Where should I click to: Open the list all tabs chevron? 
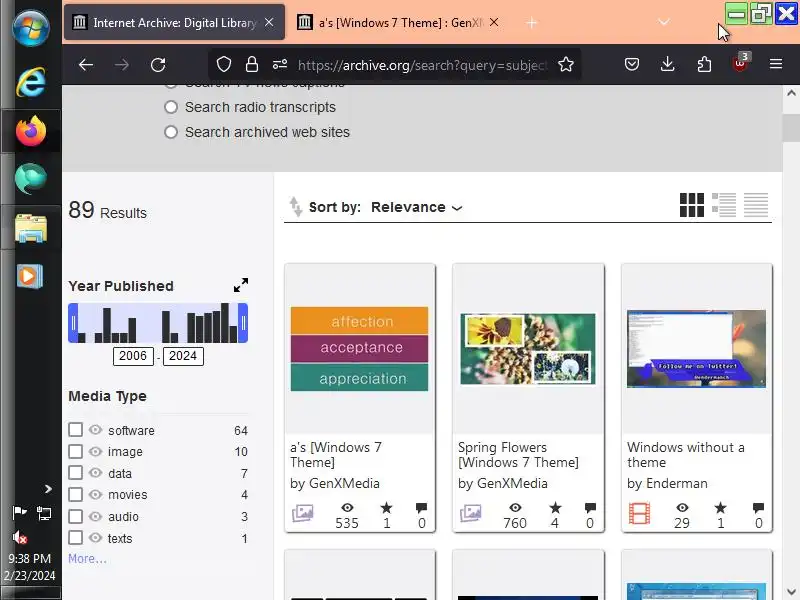point(664,22)
